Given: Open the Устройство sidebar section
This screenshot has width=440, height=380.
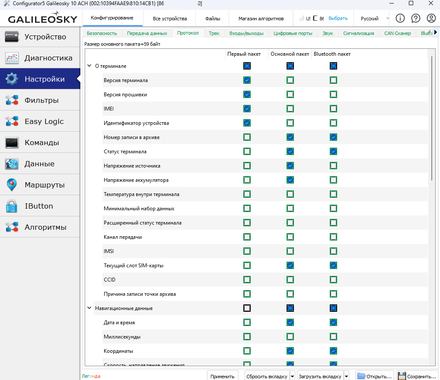Looking at the screenshot, I should click(40, 37).
